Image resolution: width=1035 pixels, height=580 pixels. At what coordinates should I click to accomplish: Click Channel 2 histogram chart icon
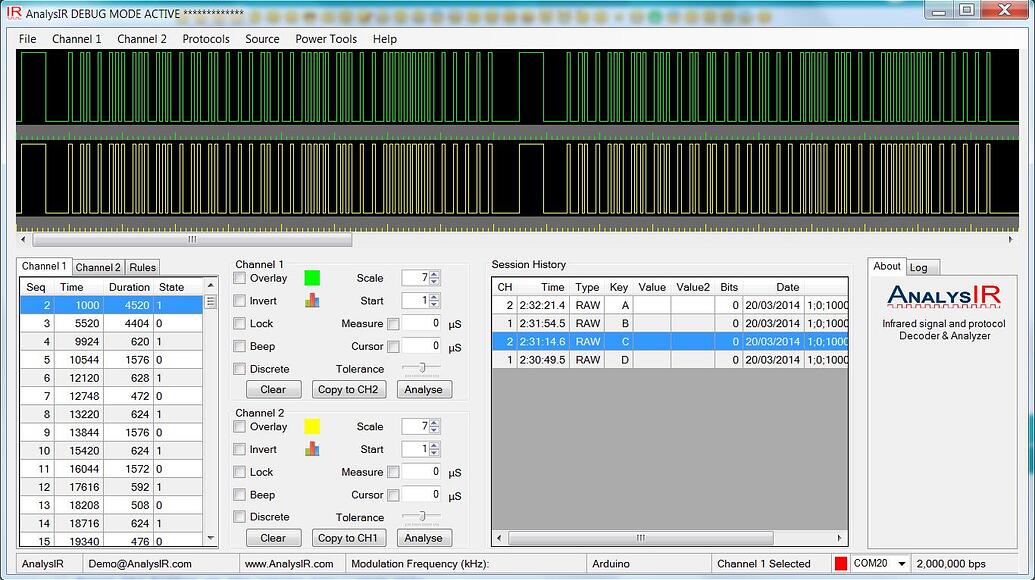[x=312, y=449]
